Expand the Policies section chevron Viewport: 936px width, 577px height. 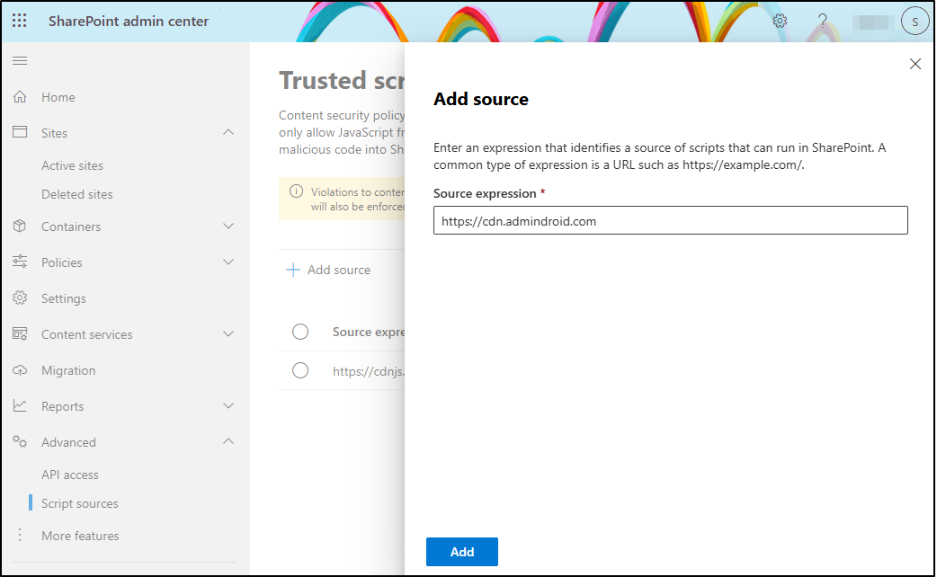click(228, 262)
